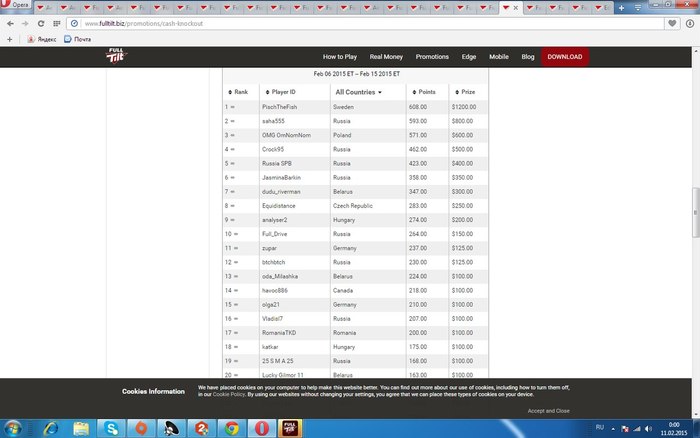
Task: Close the active browser tab
Action: click(516, 8)
